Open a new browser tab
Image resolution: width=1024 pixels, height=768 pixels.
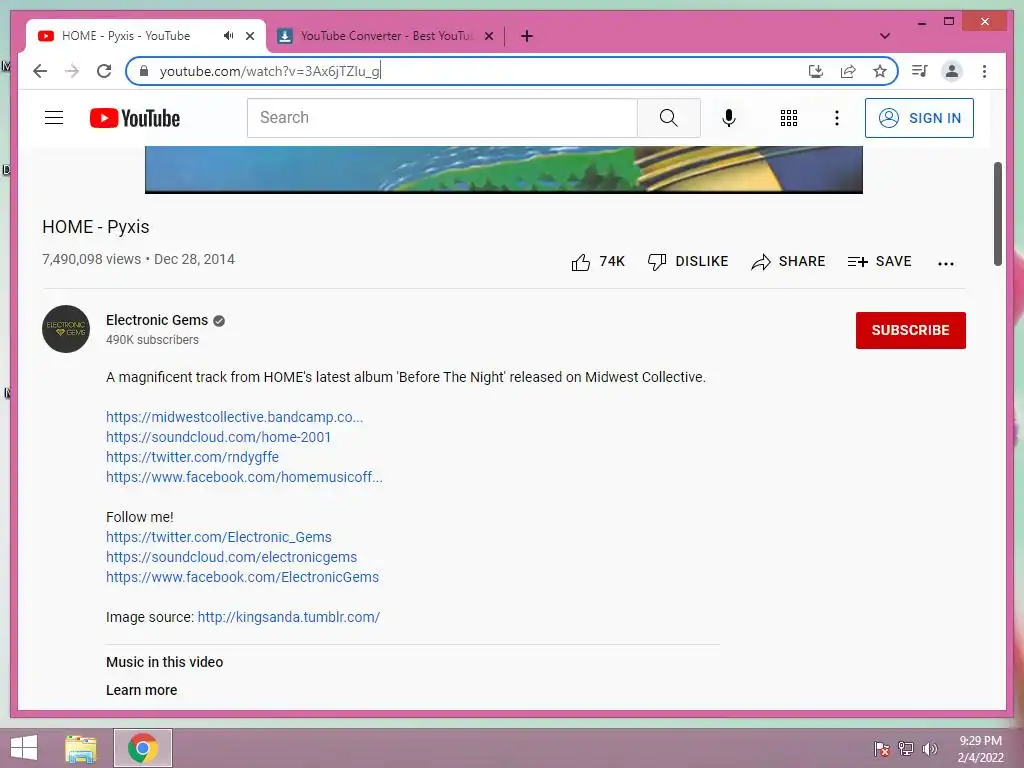click(526, 36)
